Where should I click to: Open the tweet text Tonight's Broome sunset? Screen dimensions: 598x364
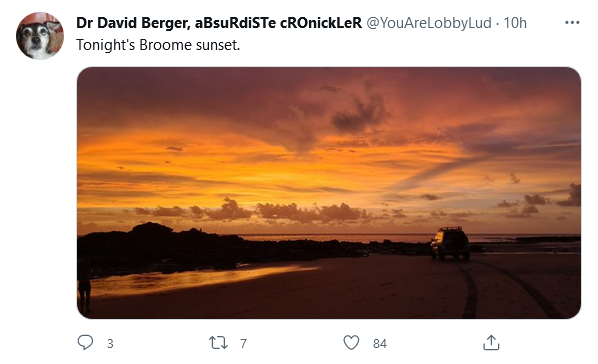point(158,45)
